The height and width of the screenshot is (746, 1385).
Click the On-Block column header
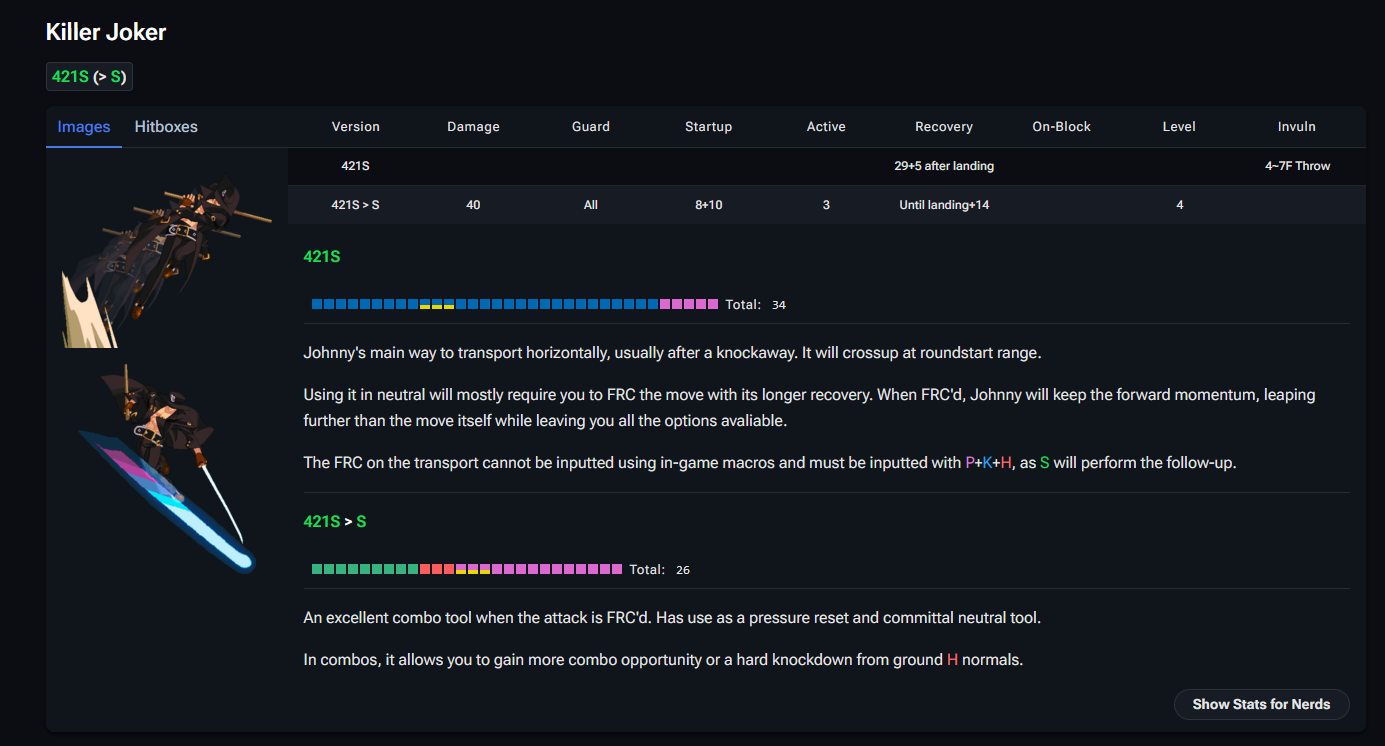1062,127
